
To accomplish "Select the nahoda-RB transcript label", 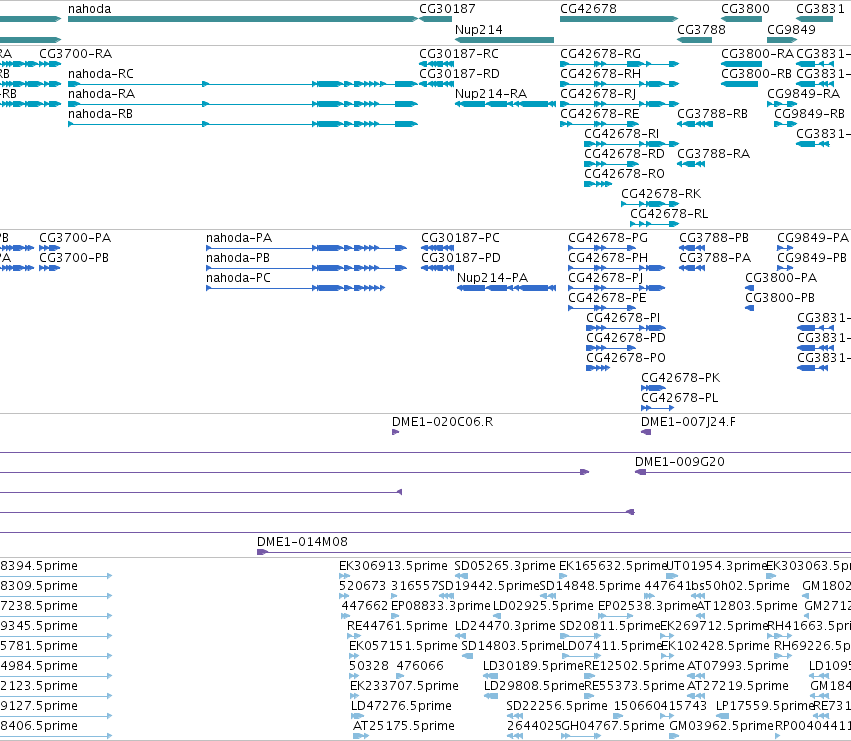I will 100,114.
